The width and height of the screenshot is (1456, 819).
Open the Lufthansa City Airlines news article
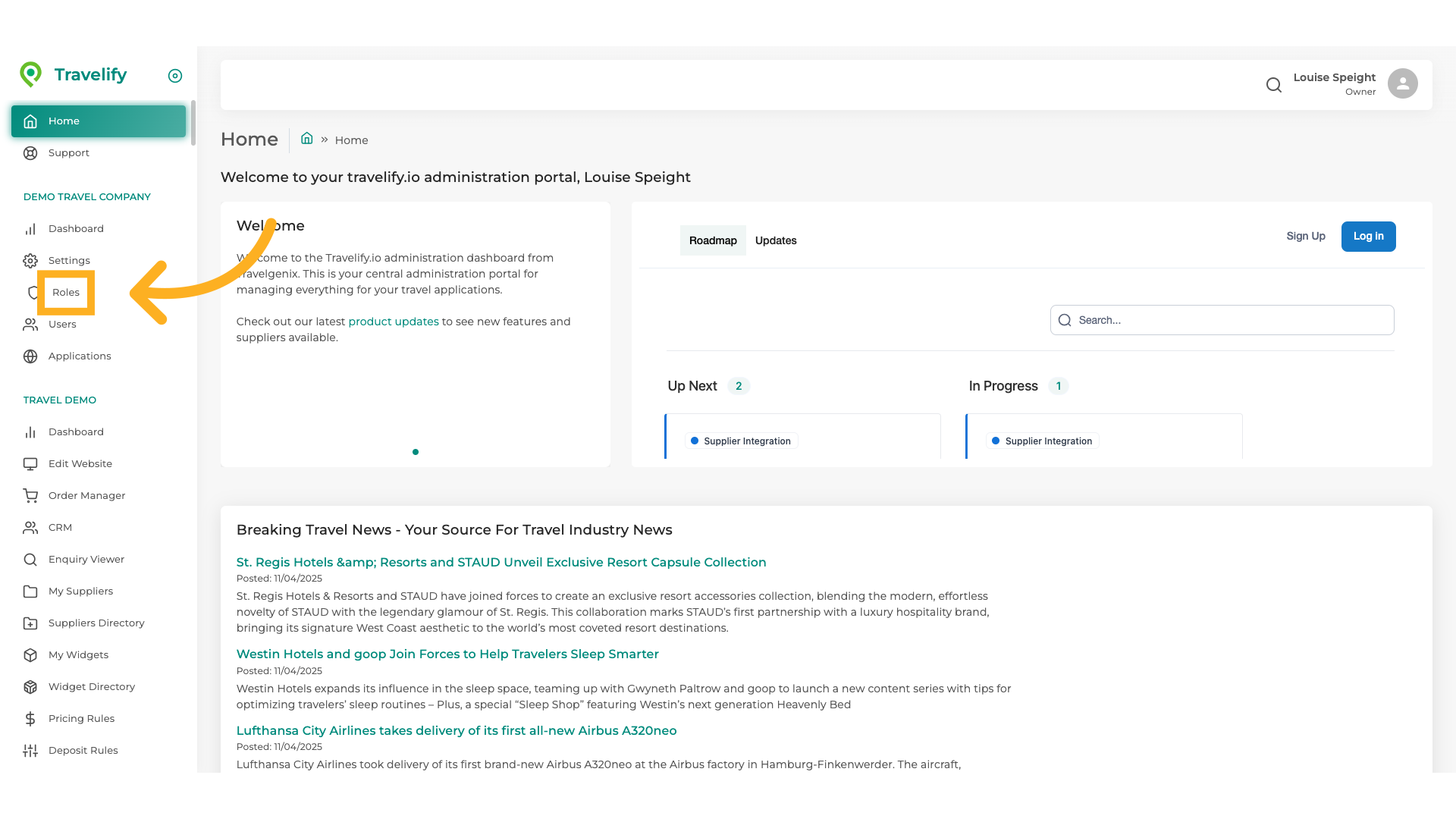click(x=457, y=730)
